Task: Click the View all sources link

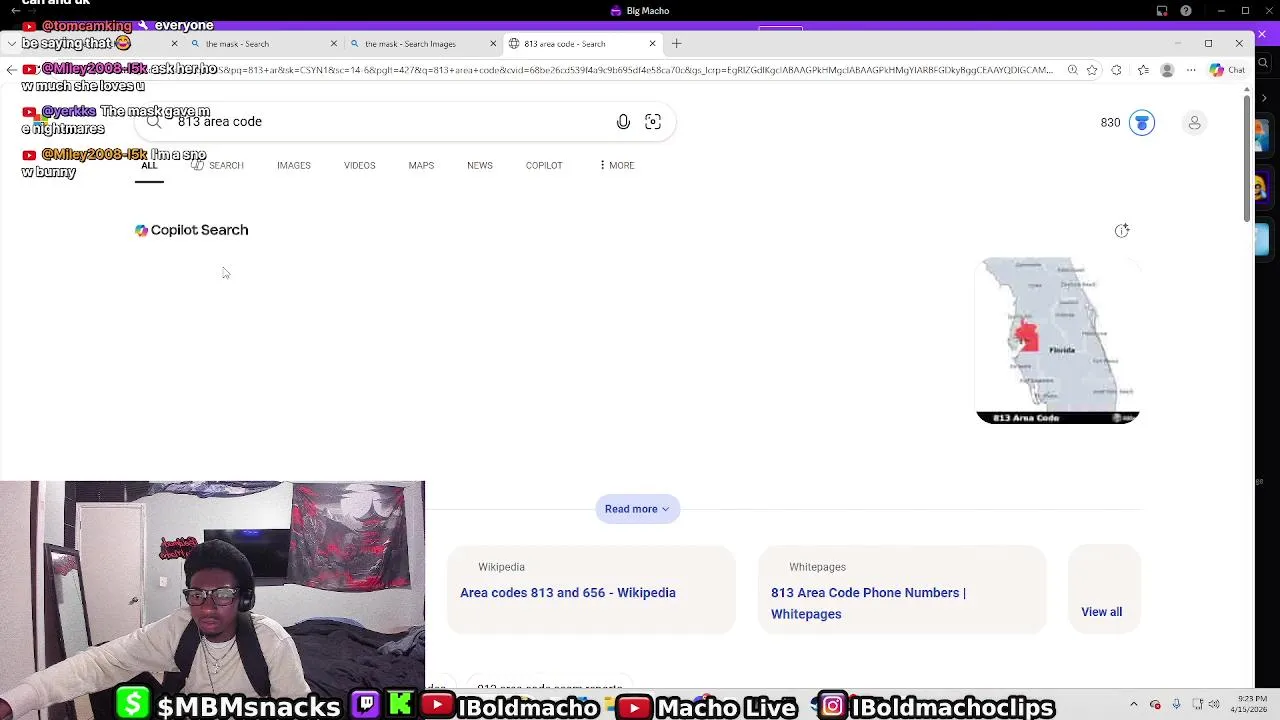Action: point(1101,612)
